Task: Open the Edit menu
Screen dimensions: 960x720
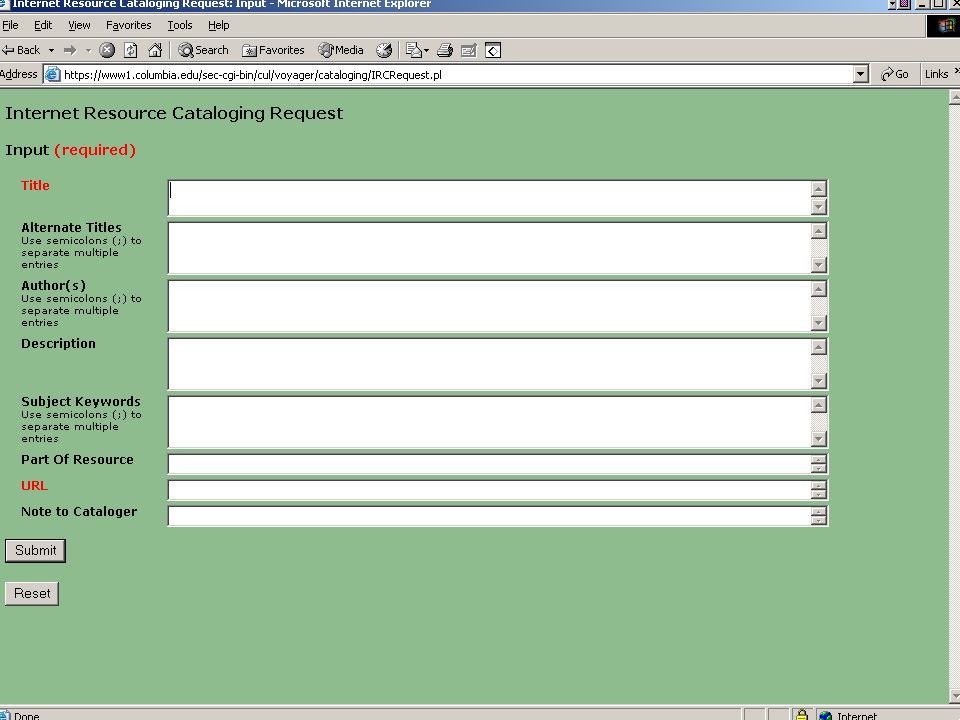Action: coord(43,25)
